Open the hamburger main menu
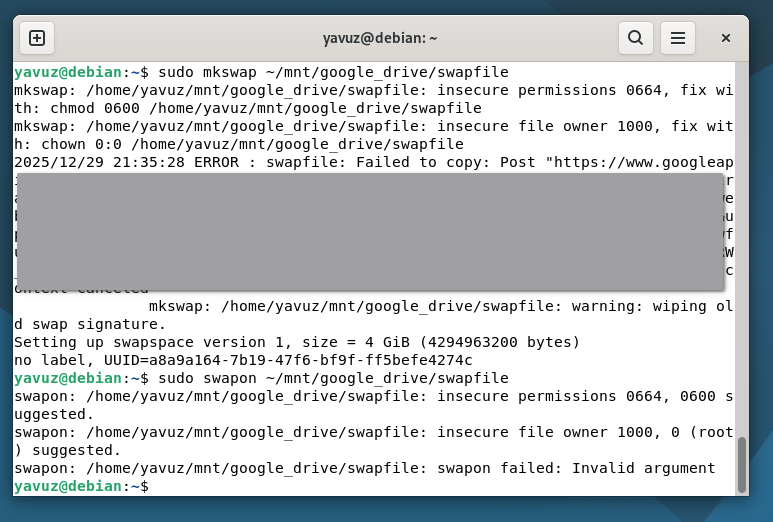 678,38
